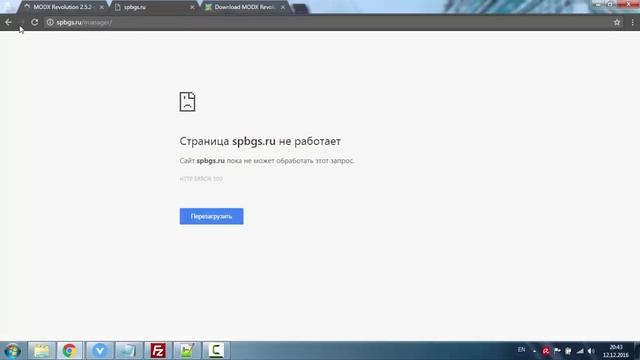Open a new tab button

click(x=301, y=8)
